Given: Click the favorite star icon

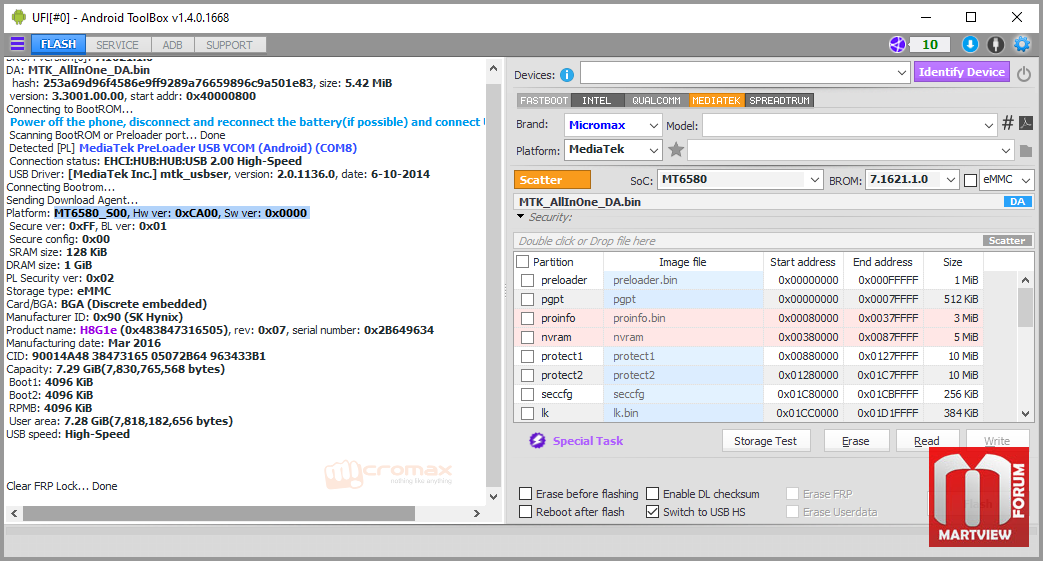Looking at the screenshot, I should (676, 149).
